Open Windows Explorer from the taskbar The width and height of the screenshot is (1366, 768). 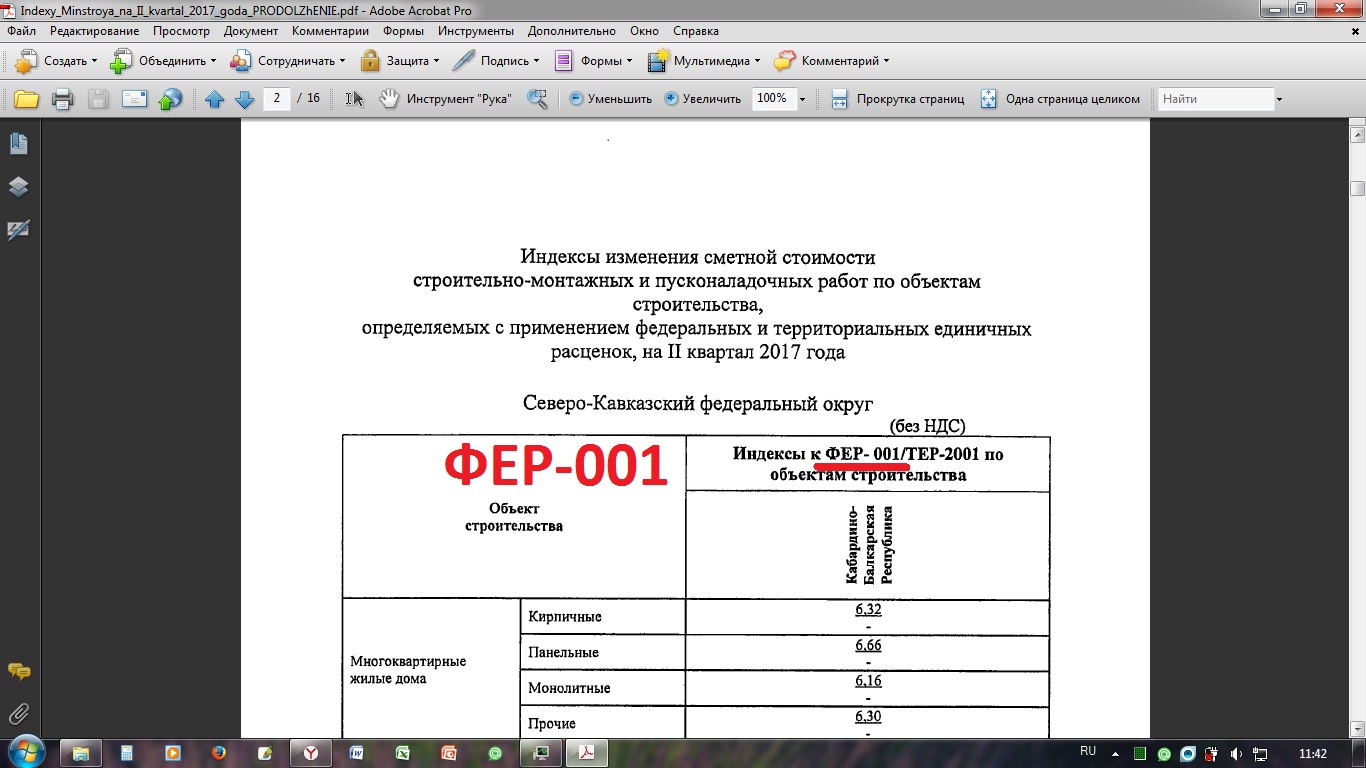[81, 753]
